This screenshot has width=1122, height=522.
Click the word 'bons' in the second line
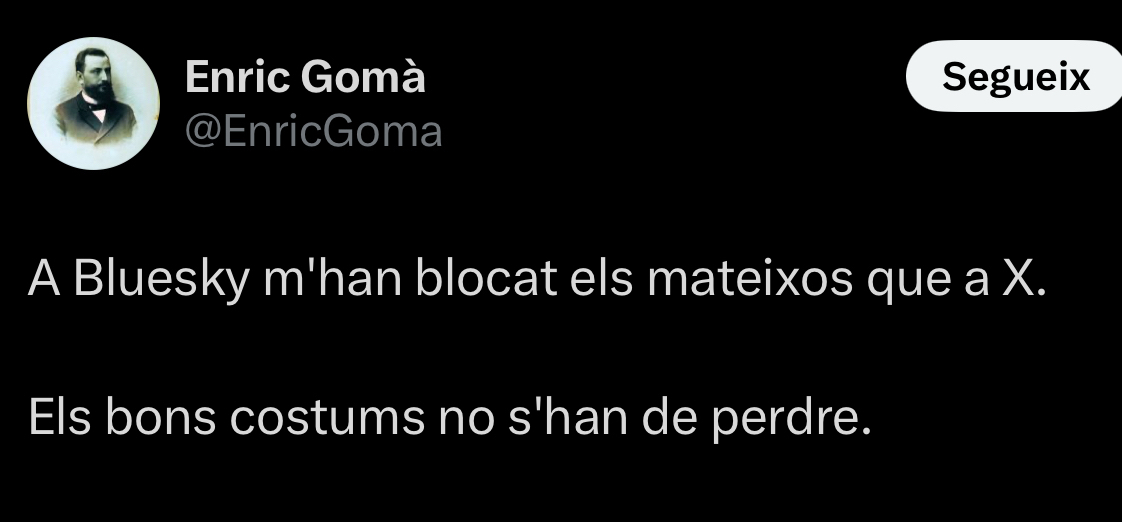[160, 417]
